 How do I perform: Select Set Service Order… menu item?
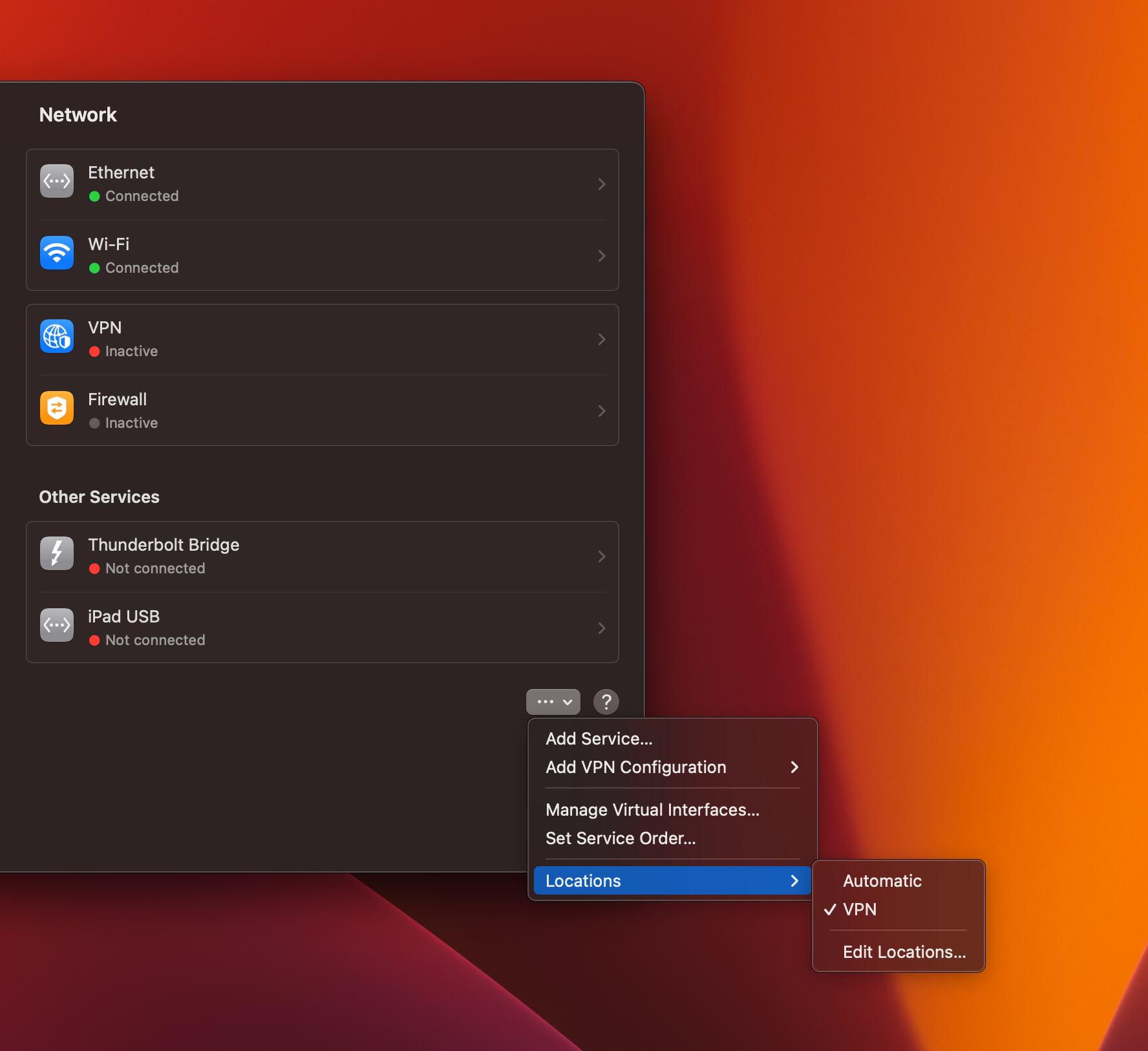point(673,838)
